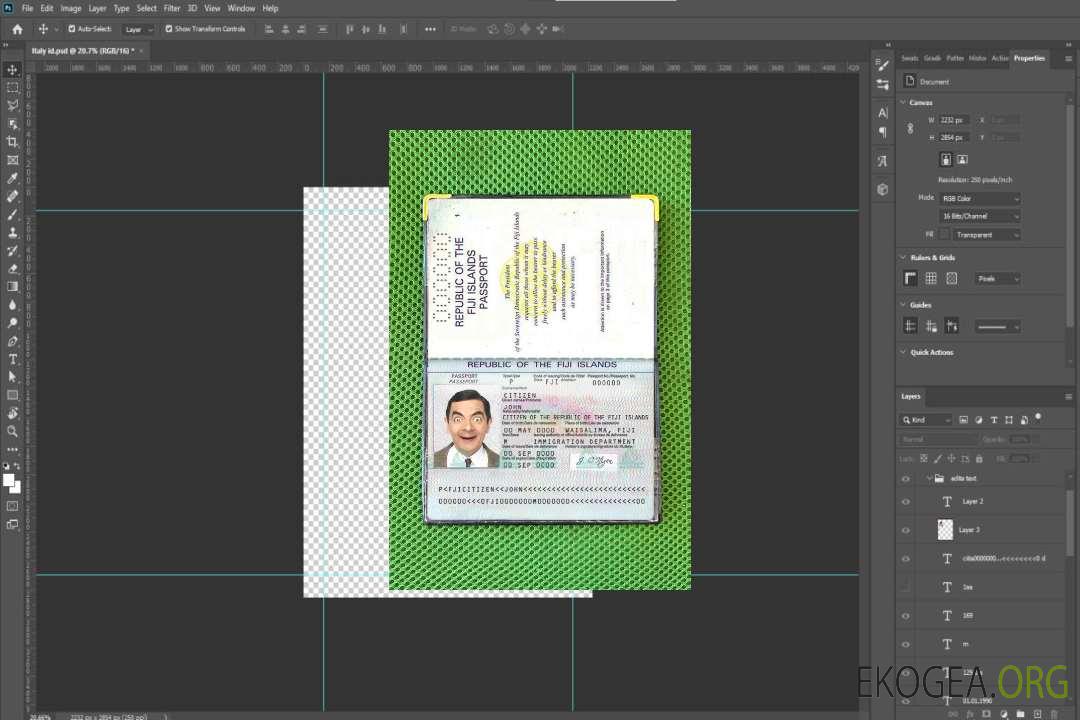Click the Home icon in options bar
The width and height of the screenshot is (1080, 720).
pyautogui.click(x=17, y=29)
